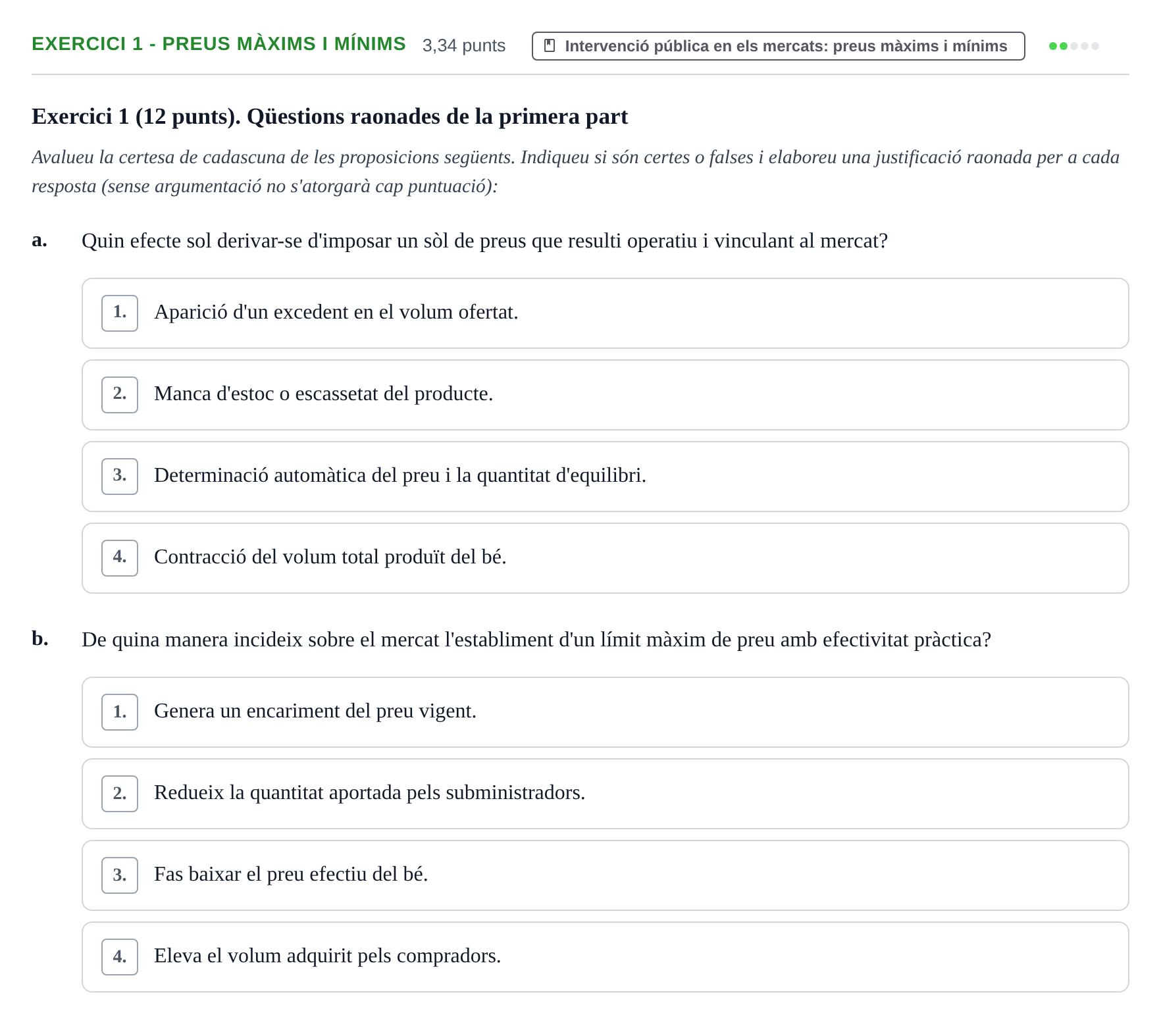
Task: Select option 'Manca d'estoc o escassetat del producte'
Action: tap(605, 395)
